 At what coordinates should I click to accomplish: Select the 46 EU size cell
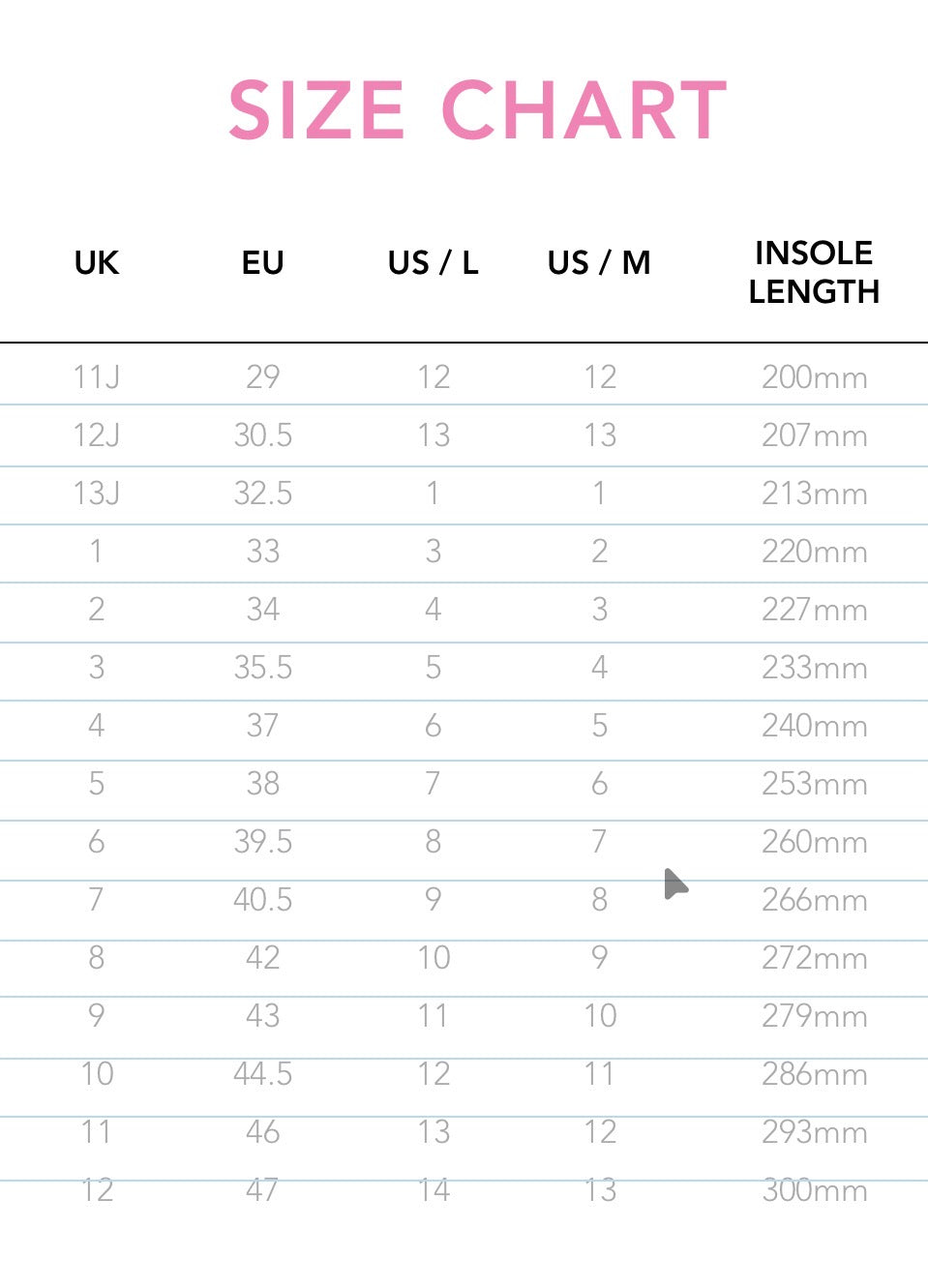tap(262, 1132)
